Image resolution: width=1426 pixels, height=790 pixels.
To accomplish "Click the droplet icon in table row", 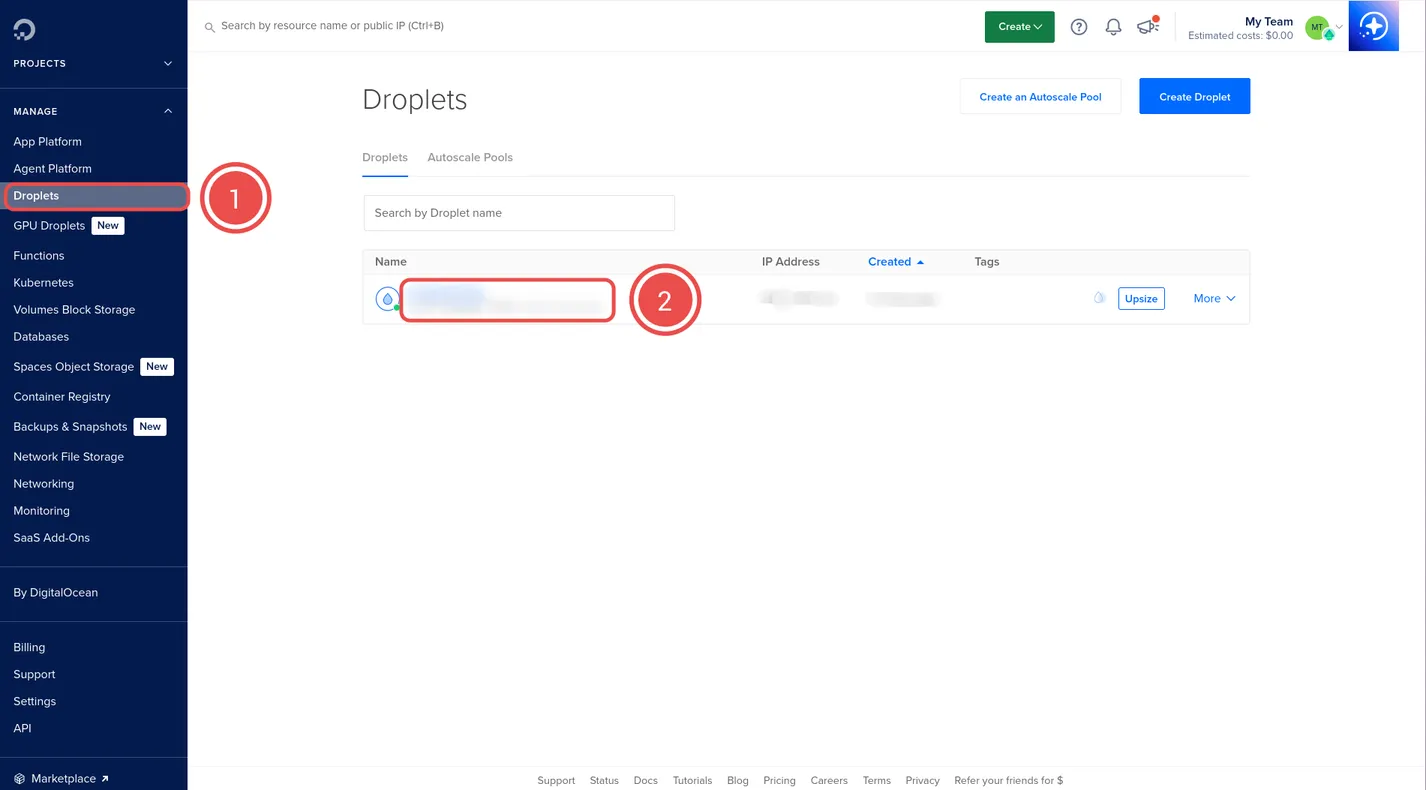I will tap(387, 298).
